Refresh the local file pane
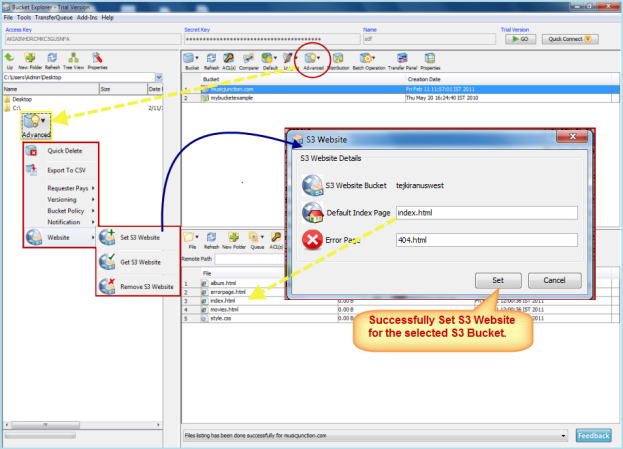 52,61
